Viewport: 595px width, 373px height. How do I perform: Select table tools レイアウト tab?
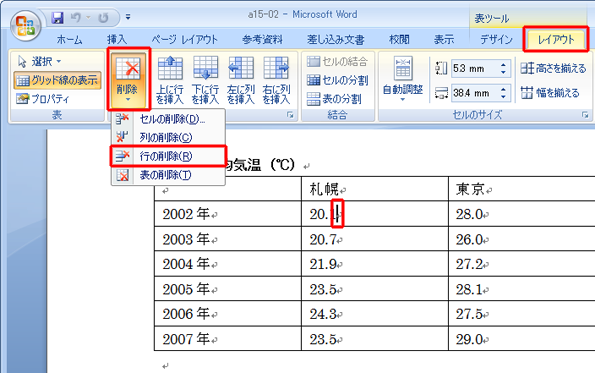pos(556,39)
